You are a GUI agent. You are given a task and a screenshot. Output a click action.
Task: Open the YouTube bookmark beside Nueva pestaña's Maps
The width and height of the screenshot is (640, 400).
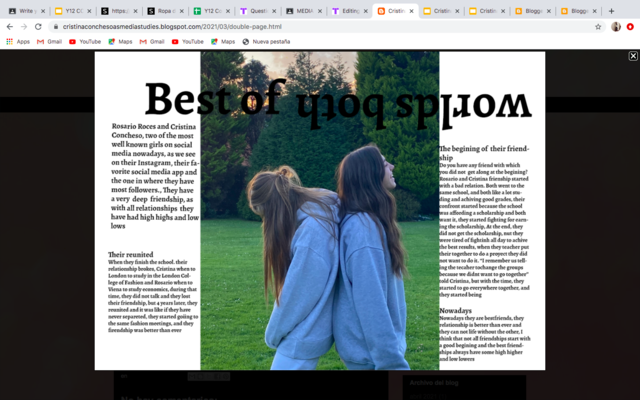(188, 42)
